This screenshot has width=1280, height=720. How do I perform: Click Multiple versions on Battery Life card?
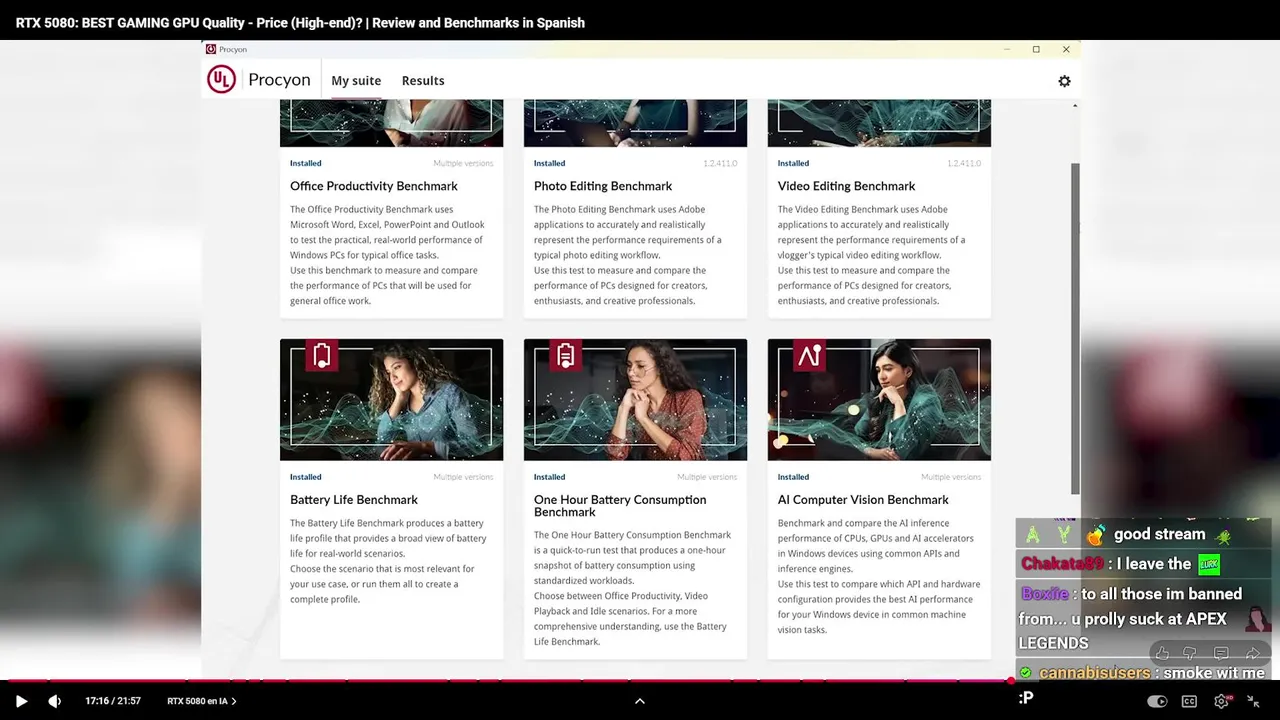click(463, 477)
